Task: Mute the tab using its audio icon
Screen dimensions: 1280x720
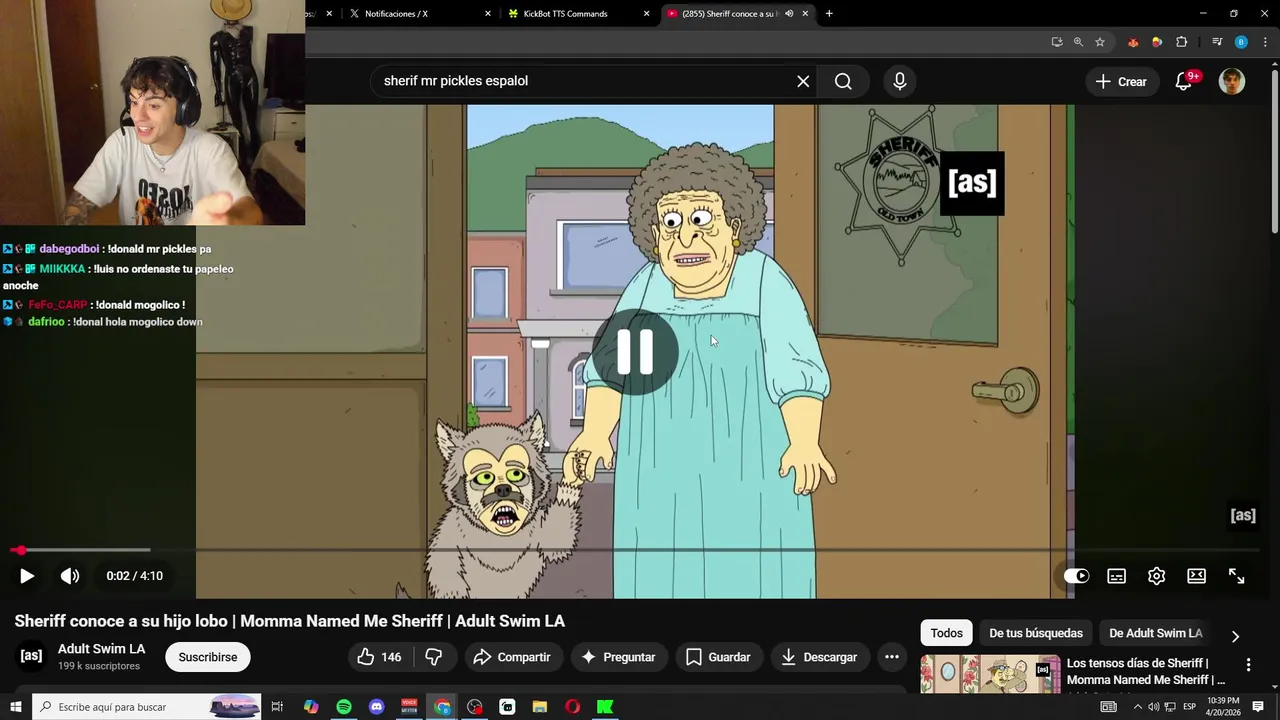Action: [789, 14]
